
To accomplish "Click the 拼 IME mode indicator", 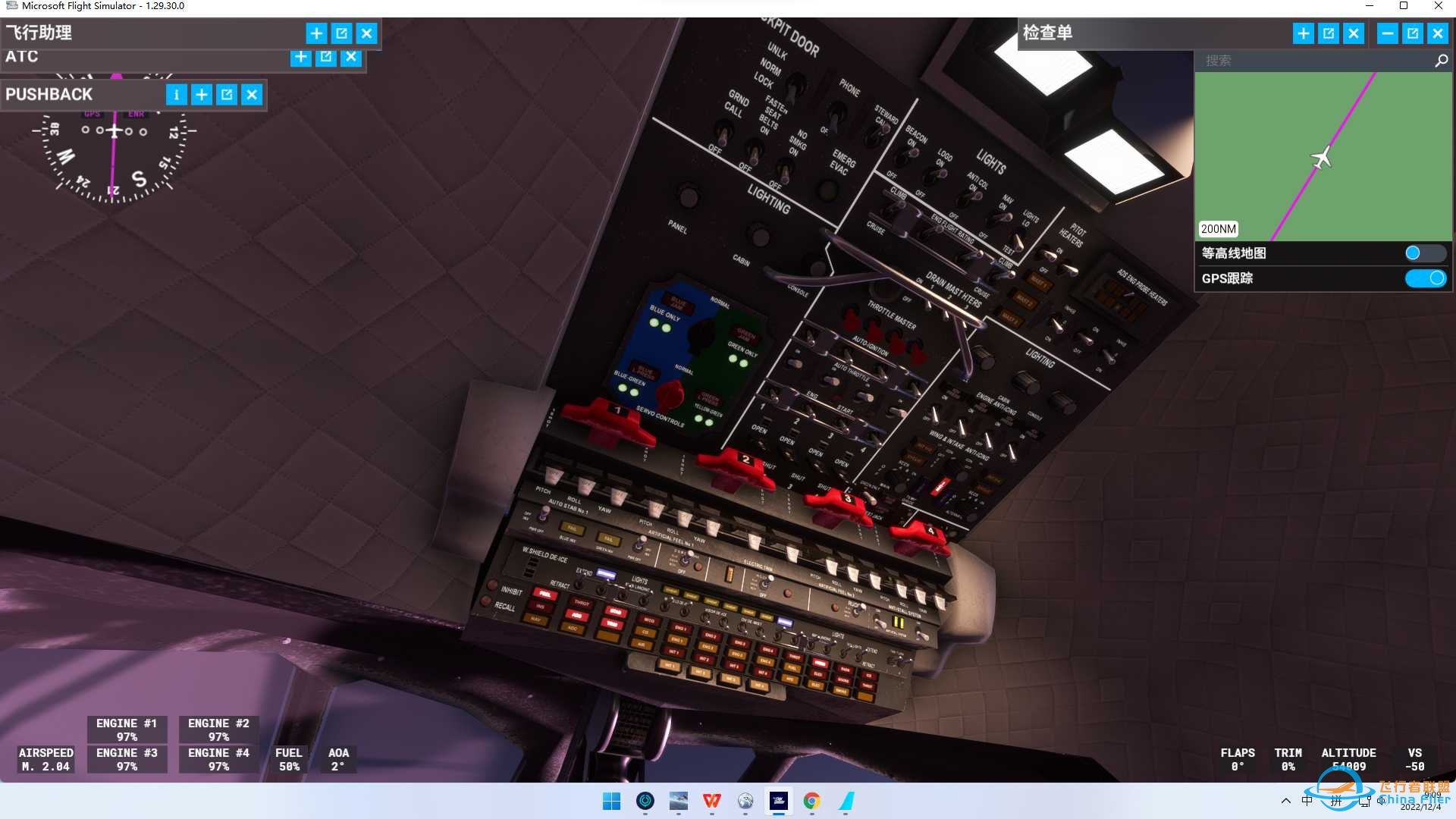I will pos(1335,801).
